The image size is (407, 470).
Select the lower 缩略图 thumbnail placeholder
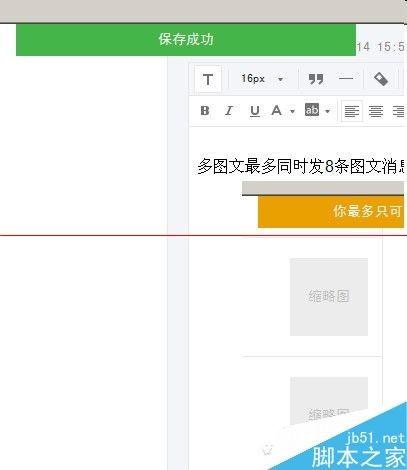coord(329,401)
